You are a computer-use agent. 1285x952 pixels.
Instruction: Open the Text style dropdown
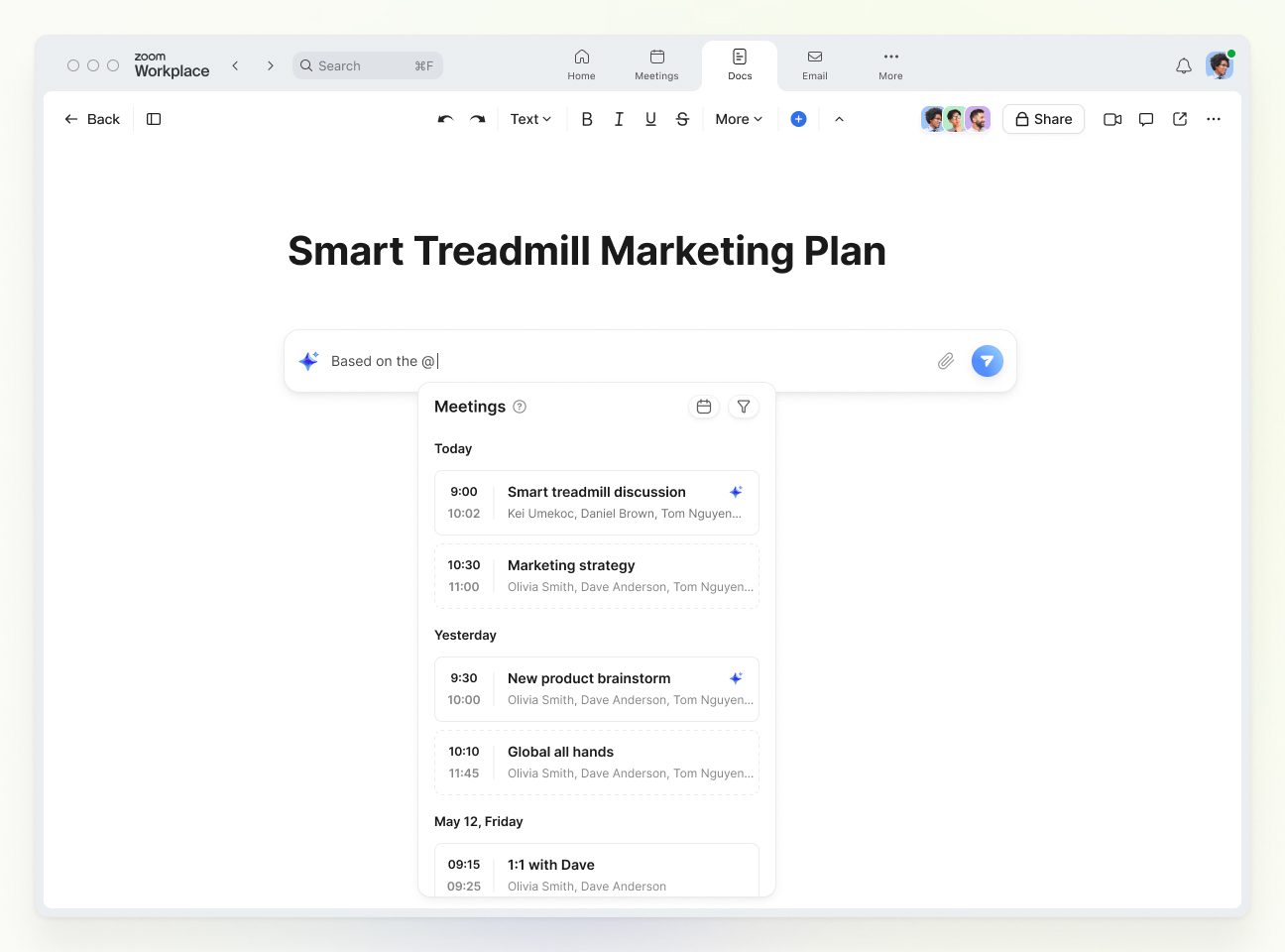(x=530, y=119)
